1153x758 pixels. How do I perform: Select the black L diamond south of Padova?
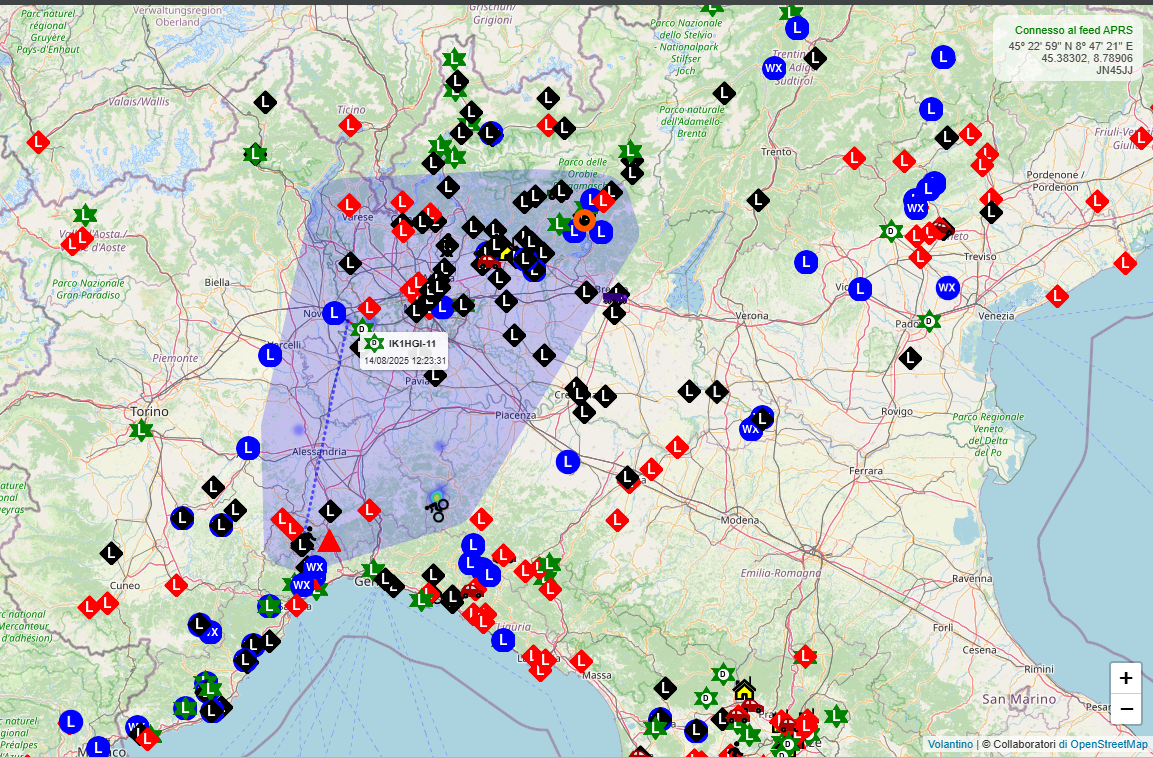[x=910, y=358]
